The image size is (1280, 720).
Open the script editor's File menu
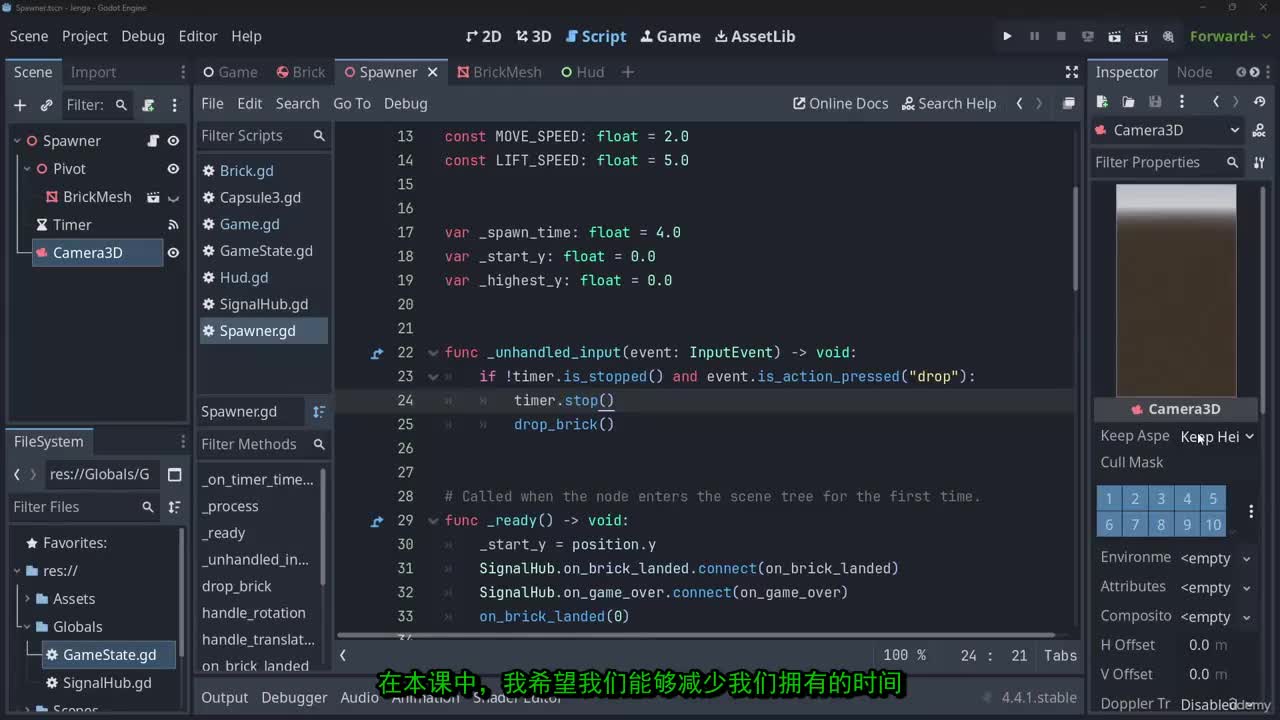(x=212, y=103)
